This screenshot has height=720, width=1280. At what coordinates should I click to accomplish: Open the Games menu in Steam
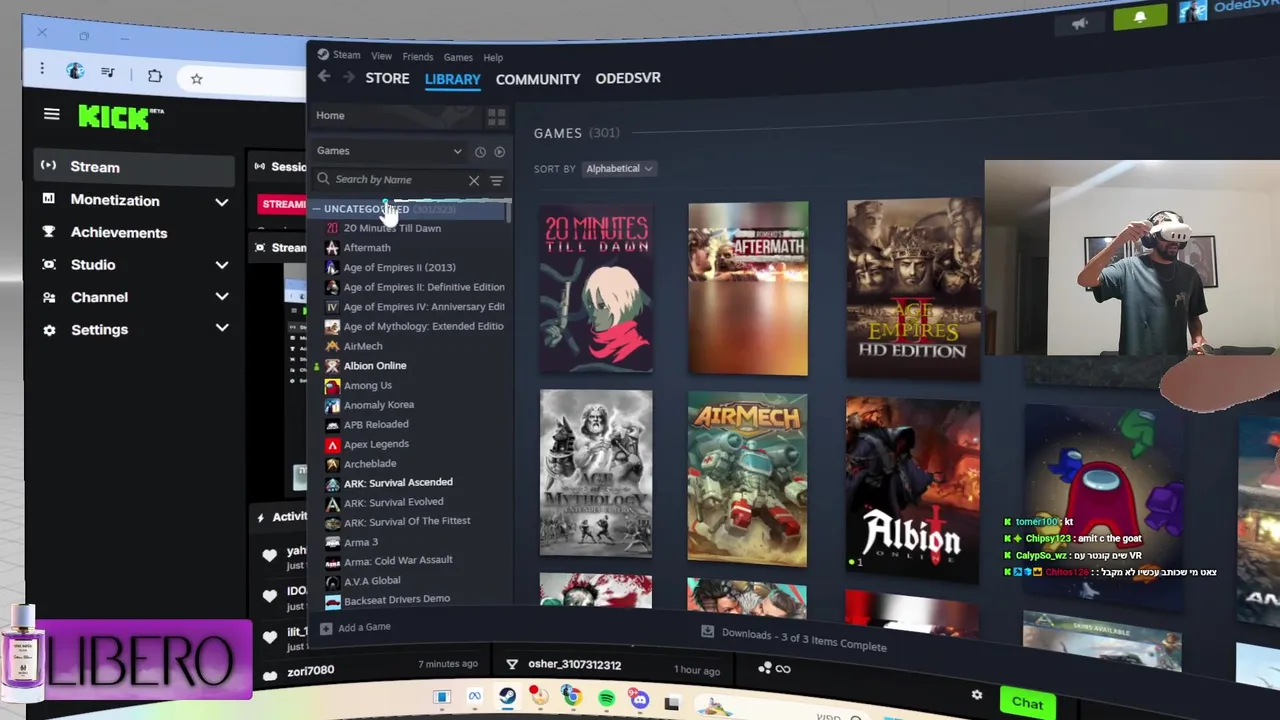tap(458, 58)
